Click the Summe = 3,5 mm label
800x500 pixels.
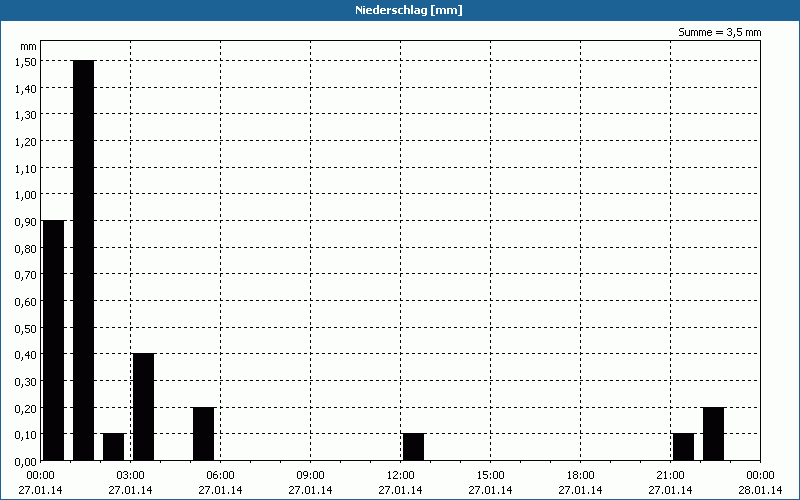click(719, 32)
